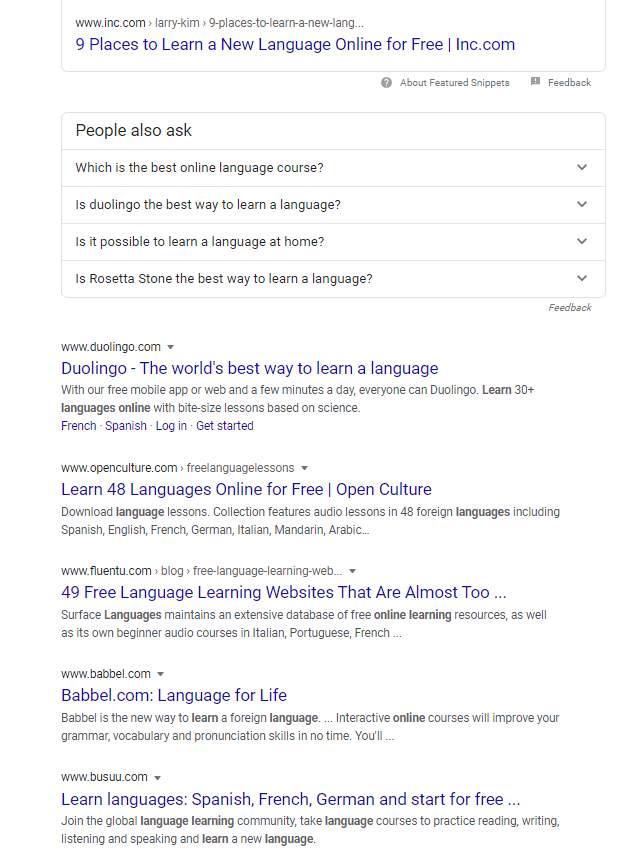The width and height of the screenshot is (631, 856).
Task: Open the Inc.com 9 Places to Learn result
Action: pyautogui.click(x=295, y=44)
